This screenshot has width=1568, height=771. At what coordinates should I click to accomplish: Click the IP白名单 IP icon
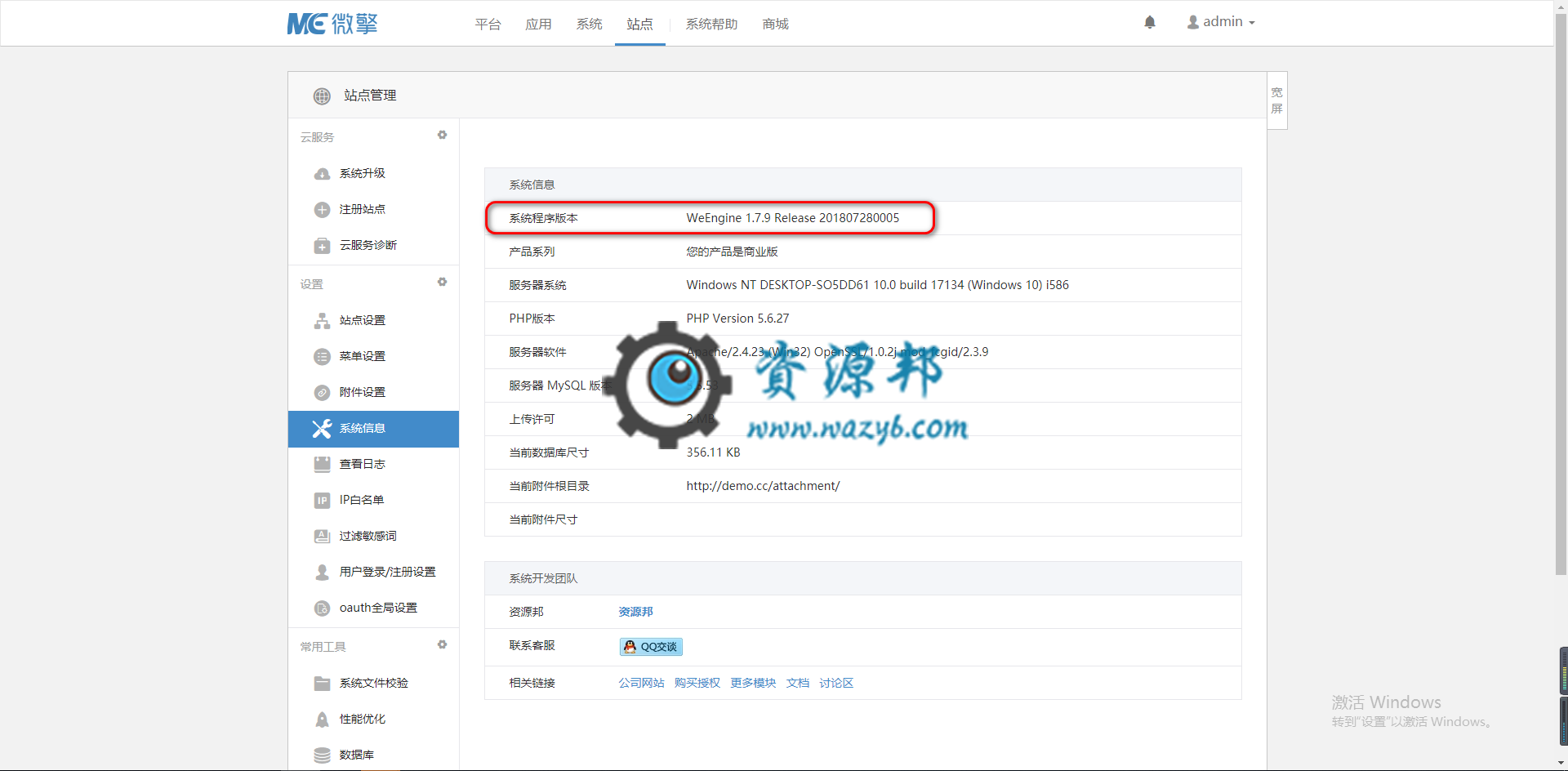322,501
